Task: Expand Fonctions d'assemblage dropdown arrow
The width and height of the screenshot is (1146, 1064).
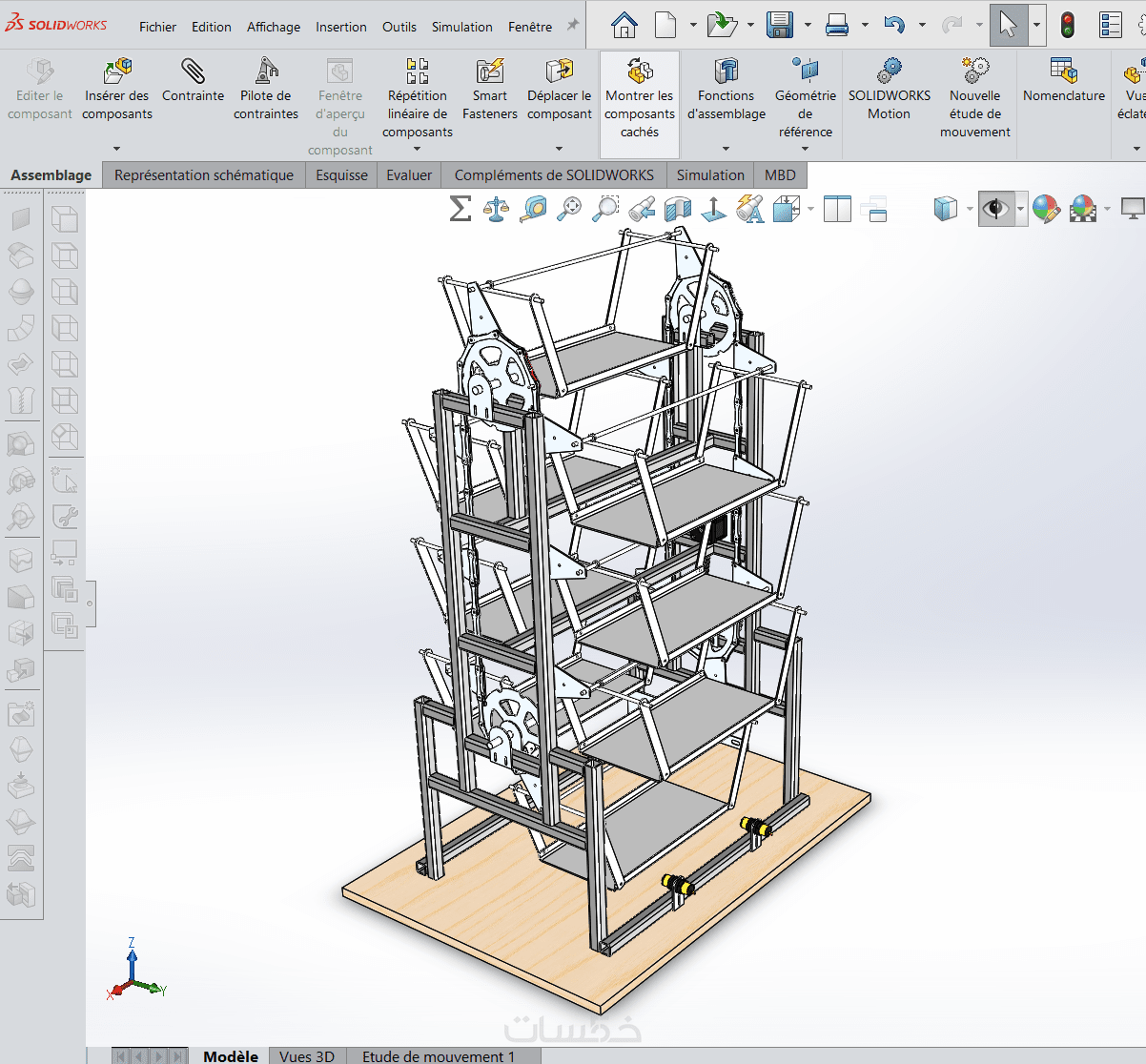Action: point(726,149)
